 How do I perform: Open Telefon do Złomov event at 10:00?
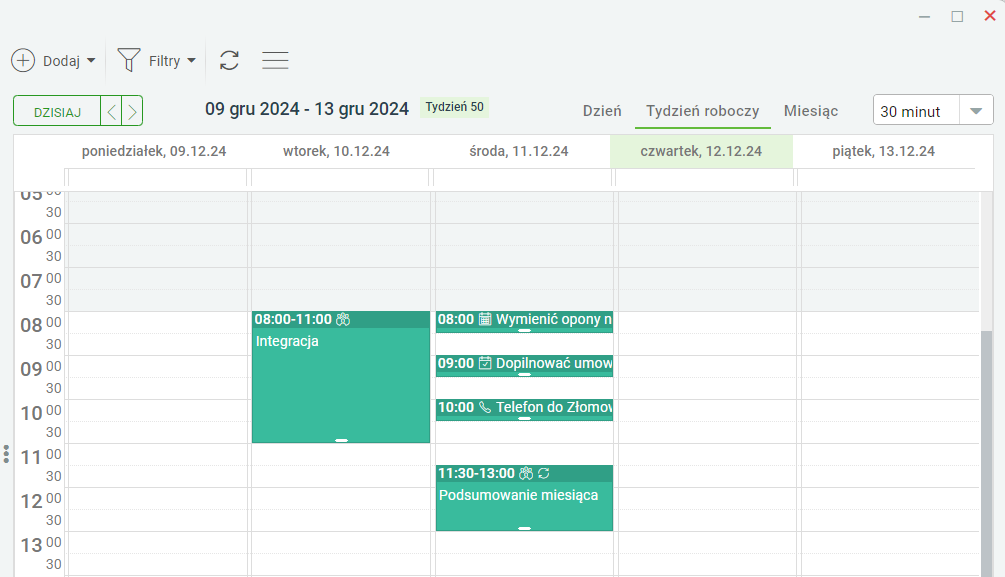point(524,410)
